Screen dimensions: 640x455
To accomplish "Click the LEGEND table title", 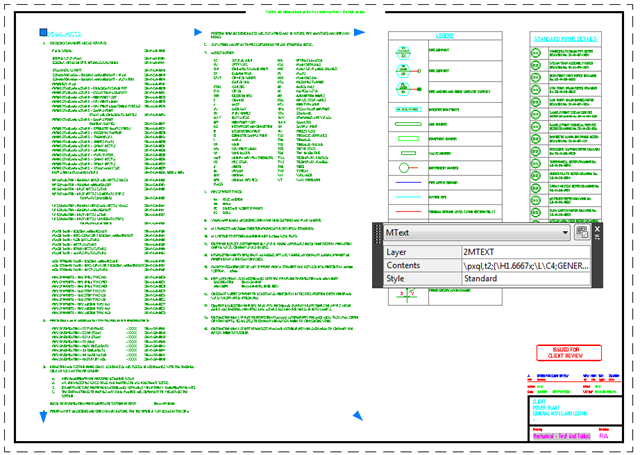I will [x=447, y=38].
